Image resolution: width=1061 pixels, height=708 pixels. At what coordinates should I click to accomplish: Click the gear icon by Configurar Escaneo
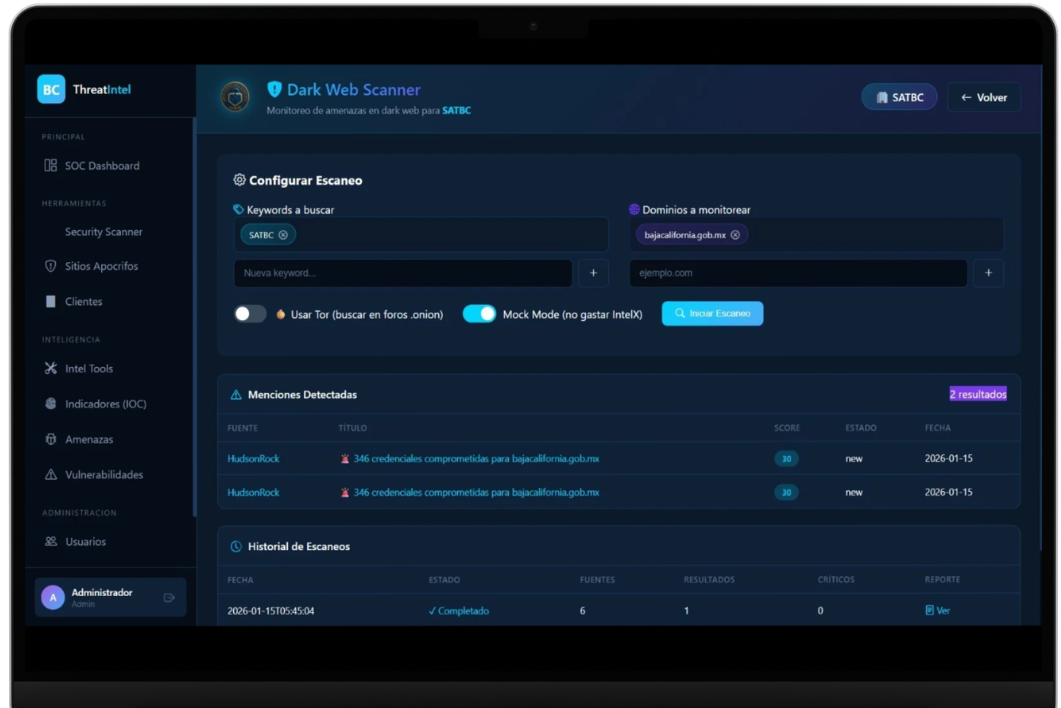[240, 180]
